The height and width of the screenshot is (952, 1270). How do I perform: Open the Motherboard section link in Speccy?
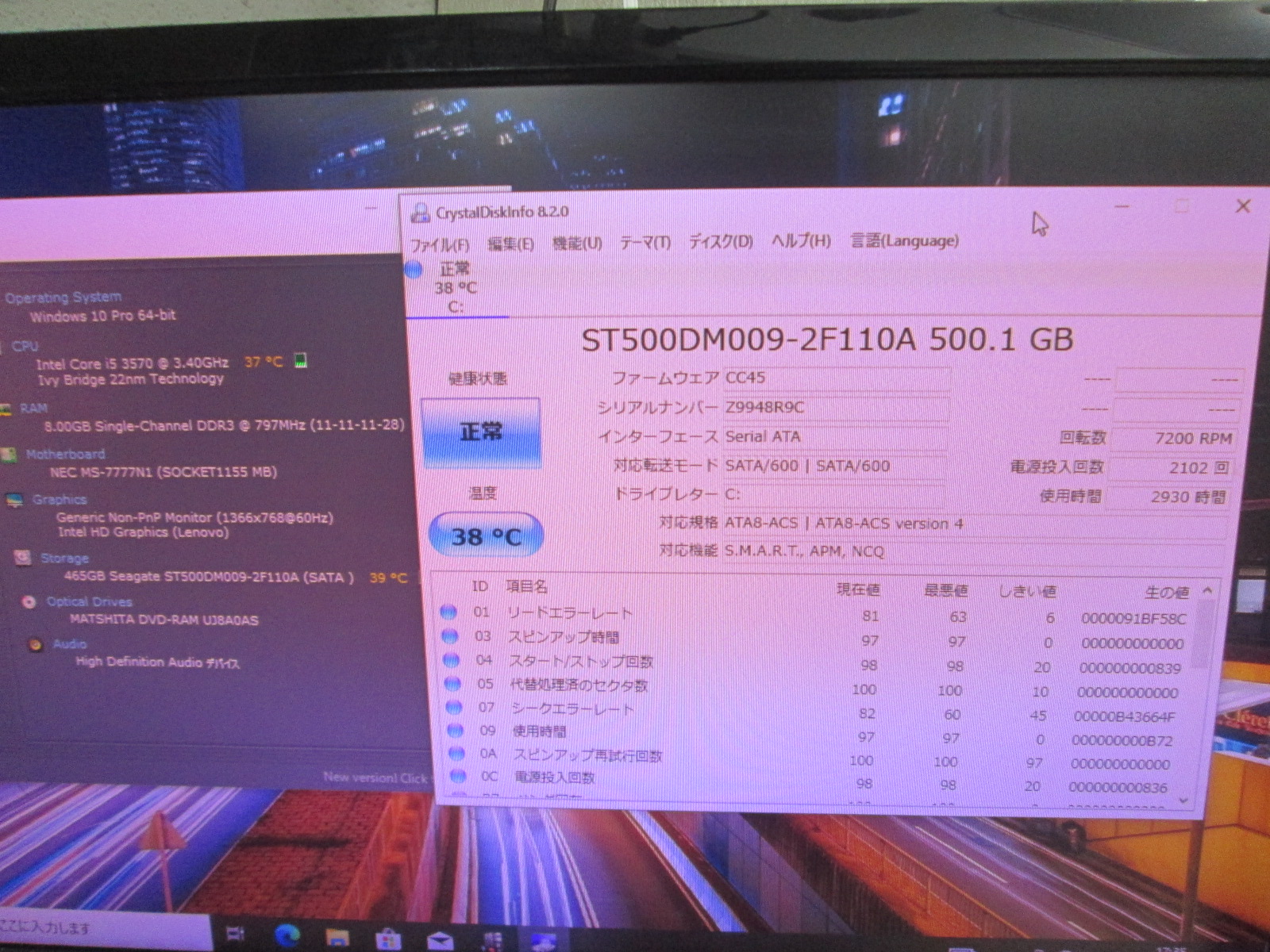pos(65,455)
